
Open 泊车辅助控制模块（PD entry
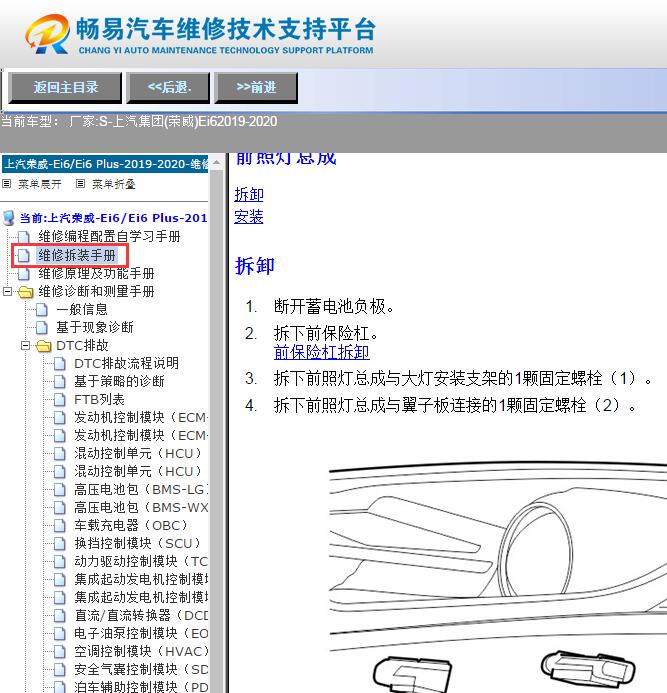click(141, 687)
